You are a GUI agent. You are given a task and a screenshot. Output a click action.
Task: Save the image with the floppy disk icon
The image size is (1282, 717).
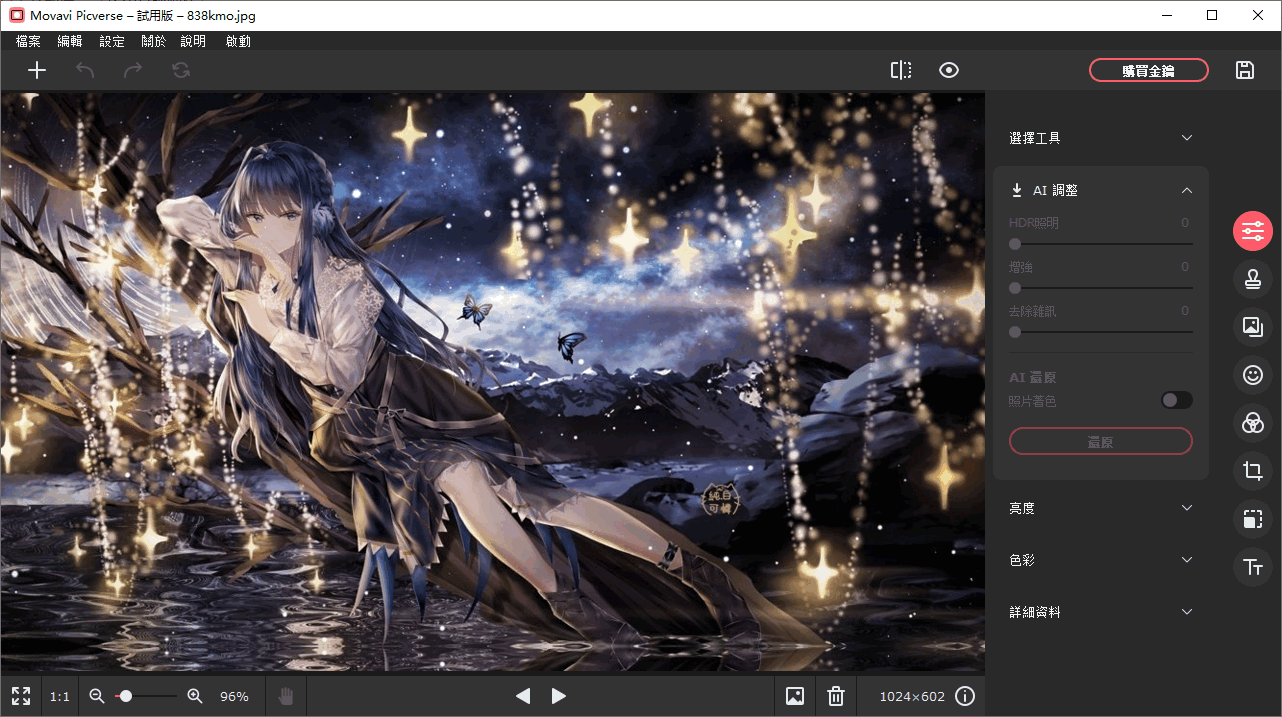click(1245, 70)
